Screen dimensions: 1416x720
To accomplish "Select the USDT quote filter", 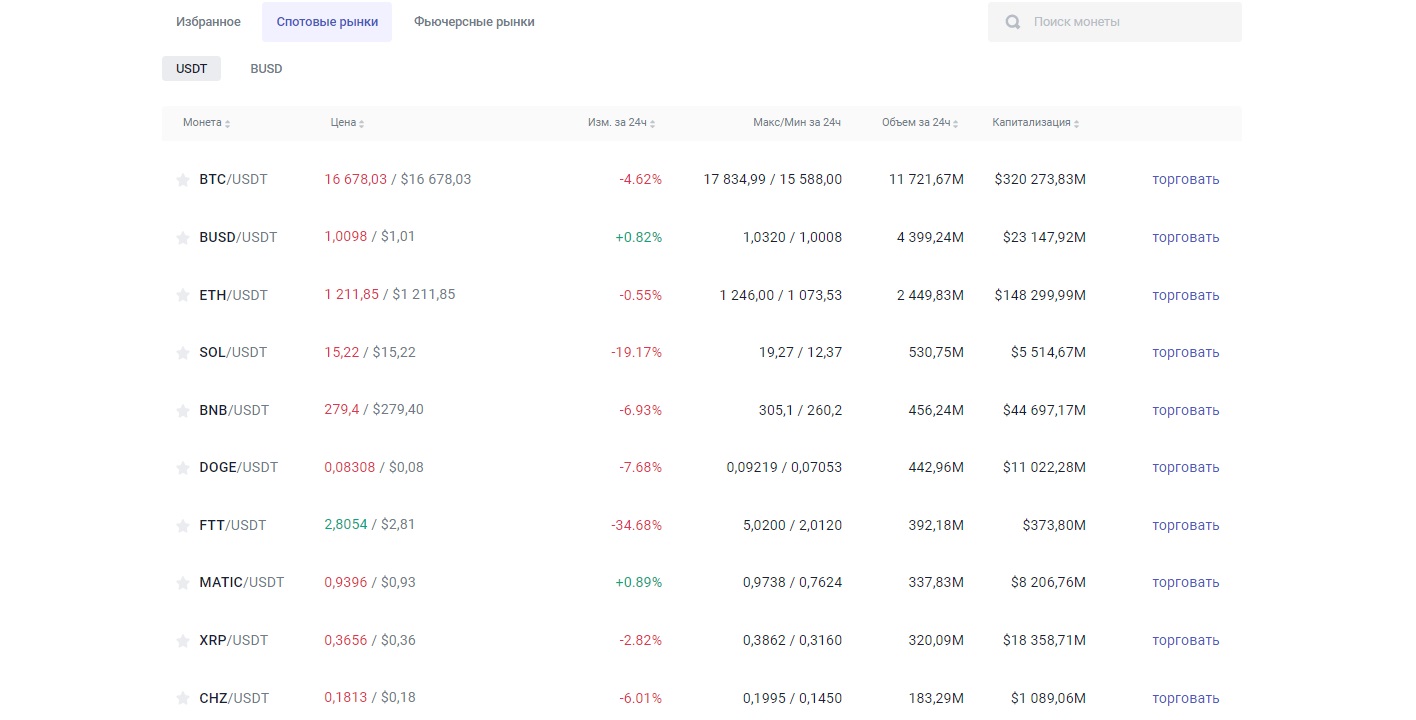I will pyautogui.click(x=191, y=69).
